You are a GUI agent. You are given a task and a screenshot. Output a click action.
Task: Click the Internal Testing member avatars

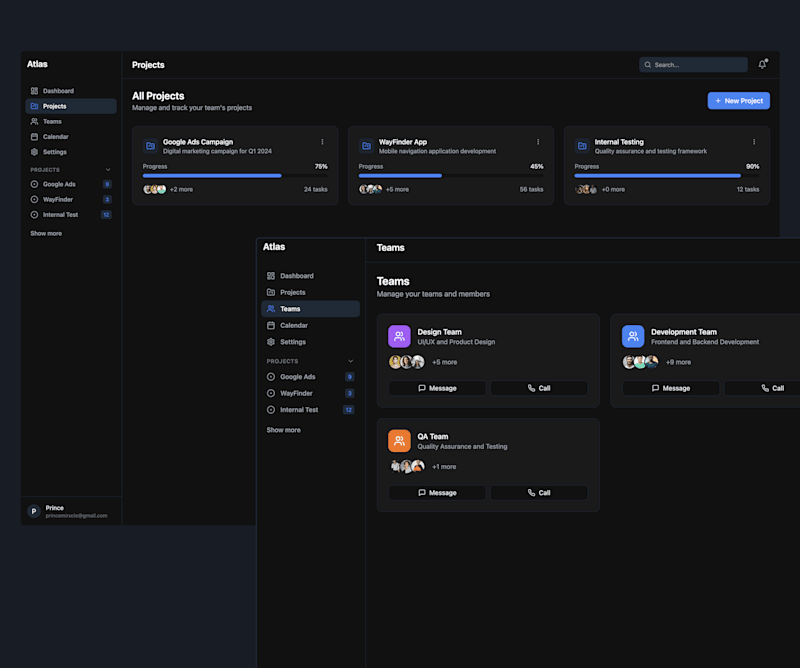[586, 189]
